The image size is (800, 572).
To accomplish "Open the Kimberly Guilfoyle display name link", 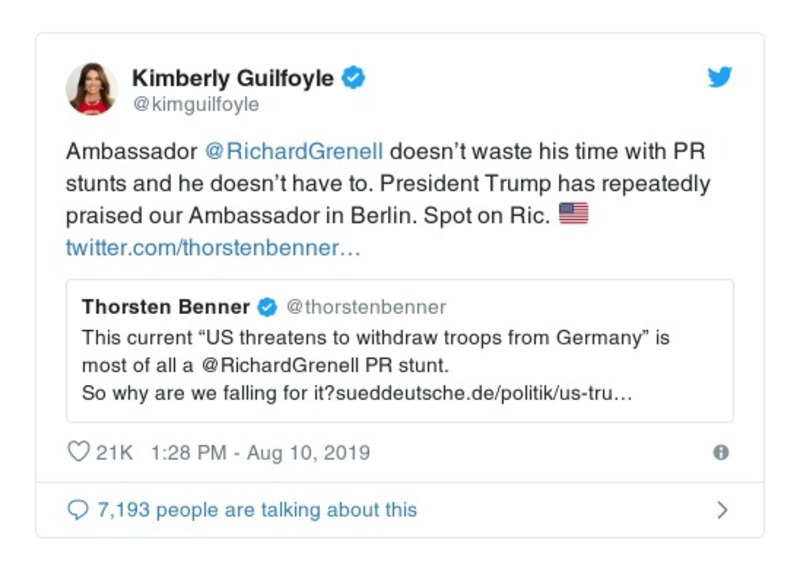I will tap(232, 78).
